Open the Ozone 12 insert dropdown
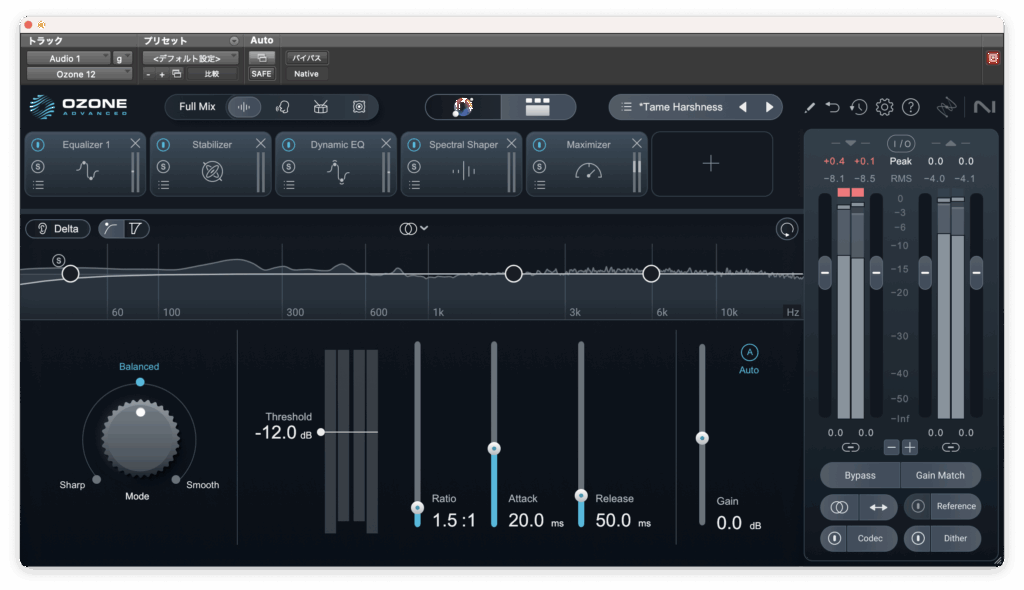The width and height of the screenshot is (1024, 590). 78,73
